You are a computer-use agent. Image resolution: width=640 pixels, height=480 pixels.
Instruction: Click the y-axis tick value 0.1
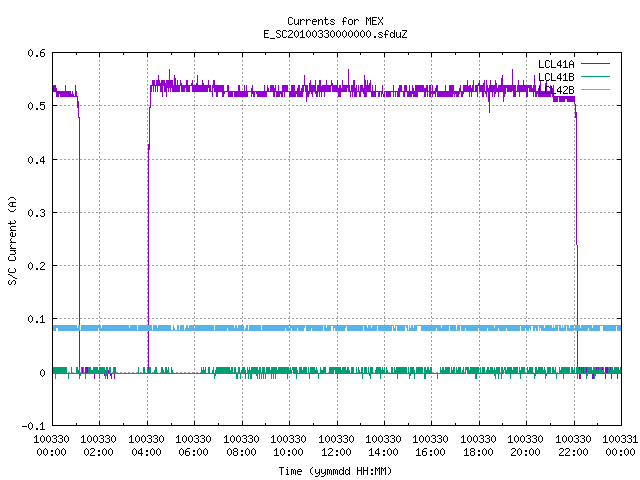point(36,319)
